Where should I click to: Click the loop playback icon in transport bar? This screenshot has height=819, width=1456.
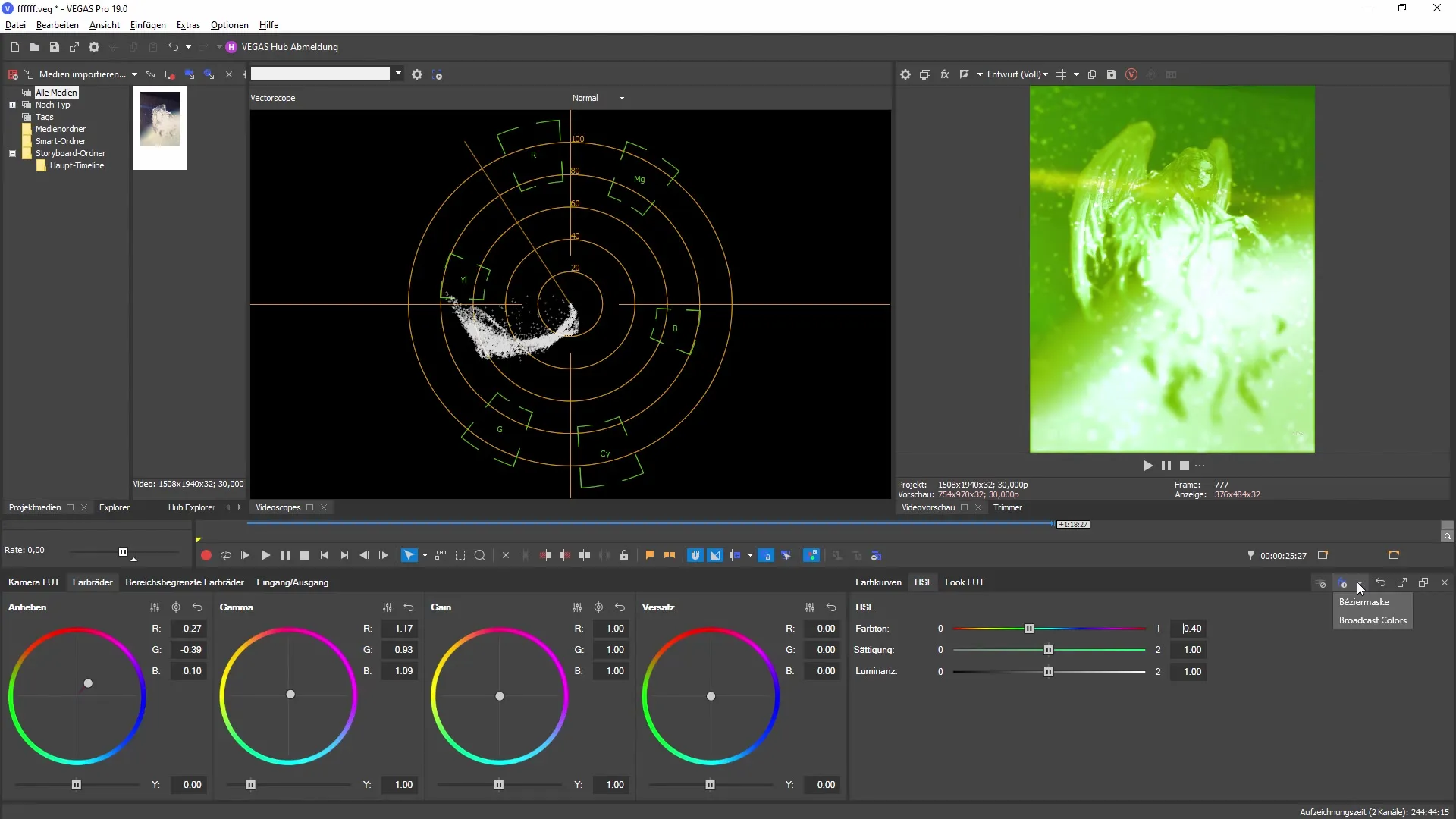click(x=225, y=556)
